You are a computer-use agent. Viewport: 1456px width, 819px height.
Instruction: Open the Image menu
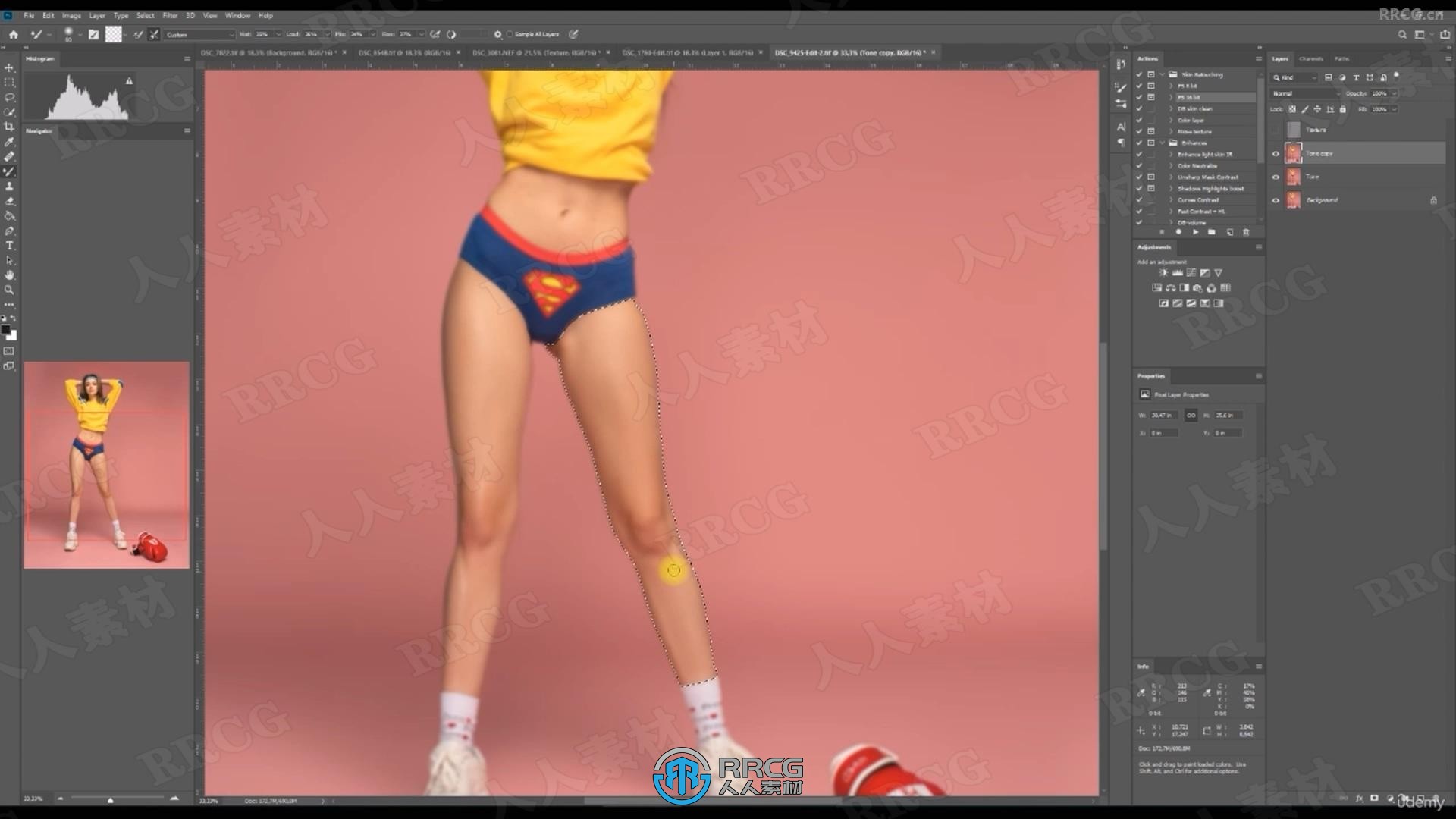(x=71, y=15)
